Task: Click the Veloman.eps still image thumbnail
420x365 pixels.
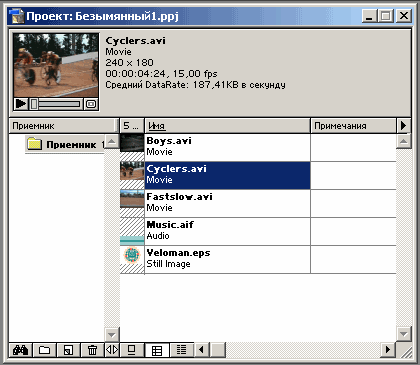Action: point(132,259)
